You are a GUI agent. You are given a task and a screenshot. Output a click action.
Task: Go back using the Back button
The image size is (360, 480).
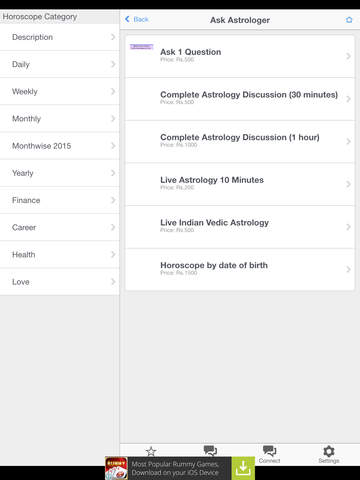tap(136, 19)
